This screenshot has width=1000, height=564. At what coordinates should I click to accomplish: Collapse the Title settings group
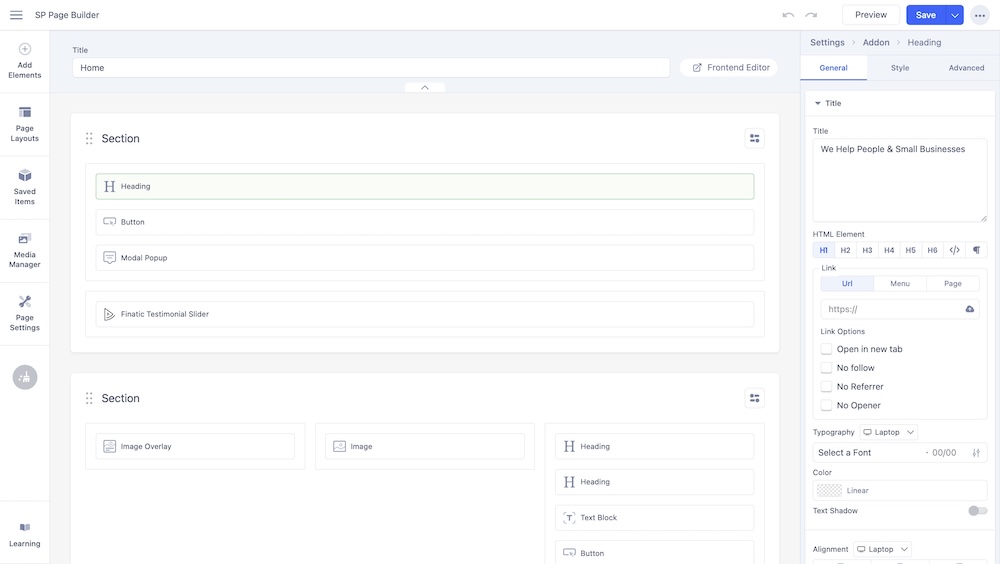click(818, 103)
